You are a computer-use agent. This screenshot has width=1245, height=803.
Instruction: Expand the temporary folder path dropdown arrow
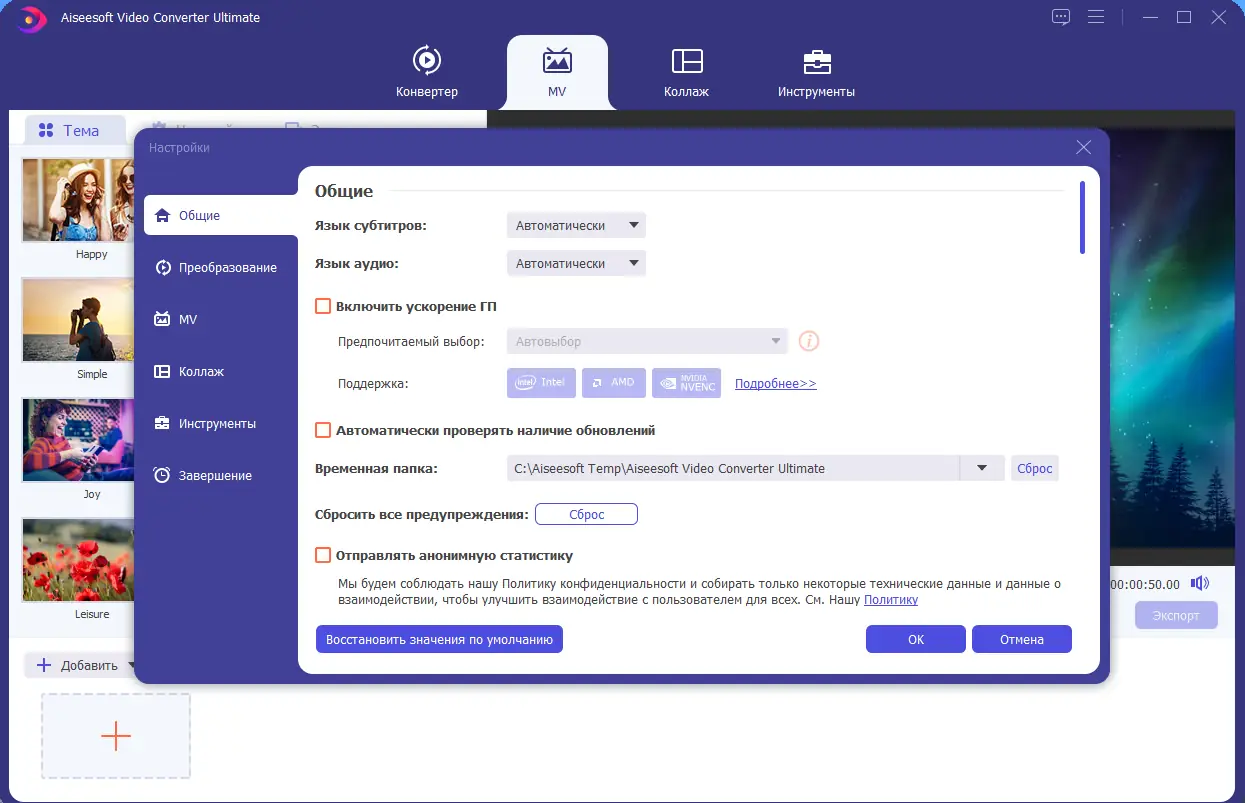[982, 468]
